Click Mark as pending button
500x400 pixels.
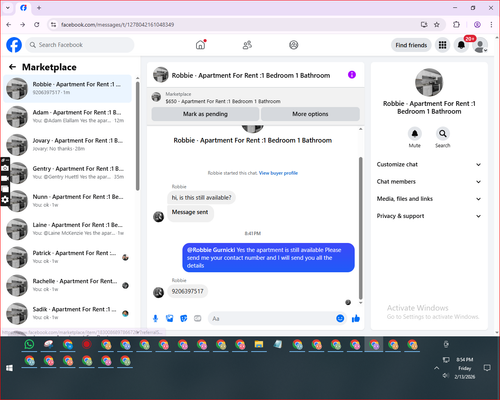(x=205, y=114)
